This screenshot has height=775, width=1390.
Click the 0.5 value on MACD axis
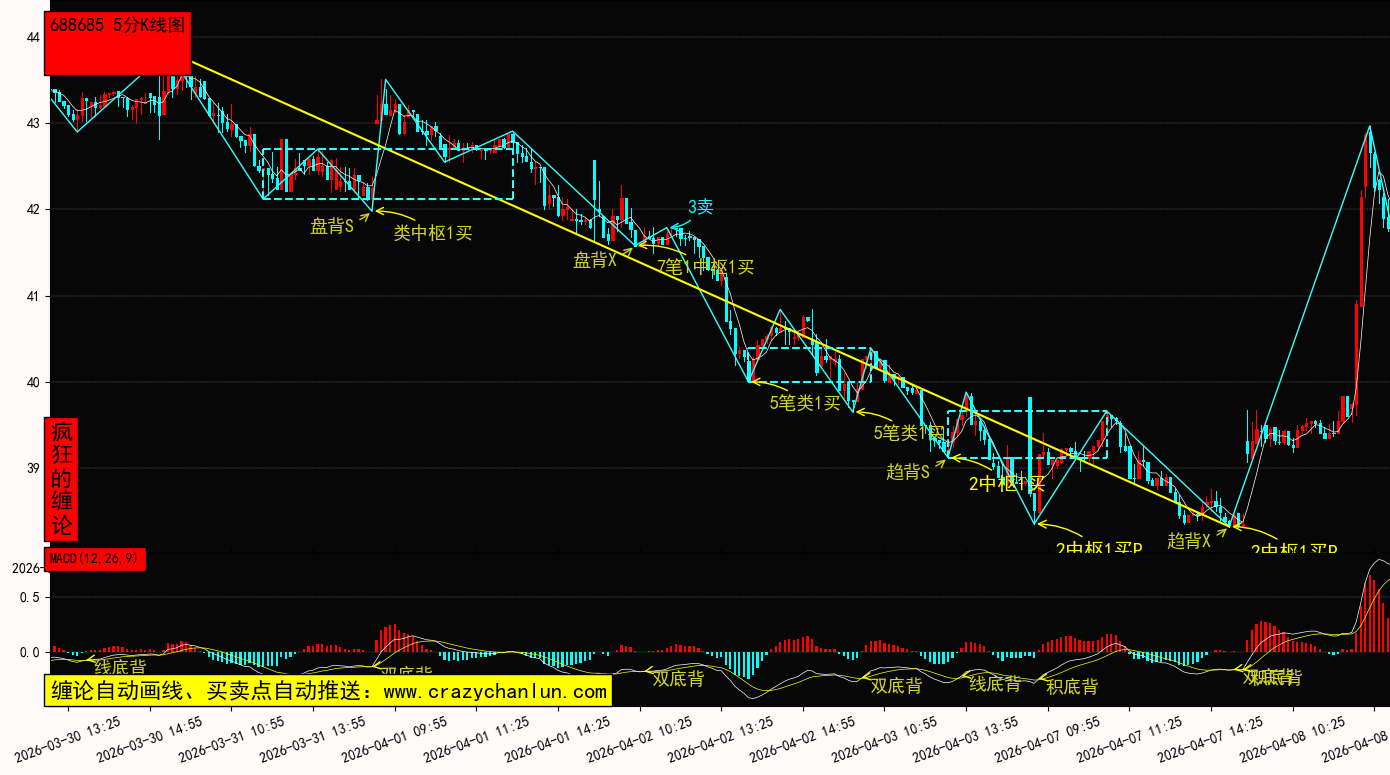click(30, 597)
